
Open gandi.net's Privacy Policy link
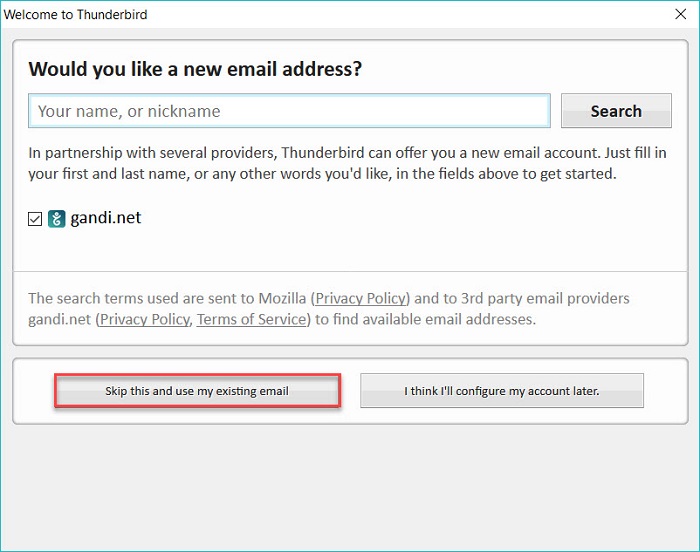(x=145, y=319)
